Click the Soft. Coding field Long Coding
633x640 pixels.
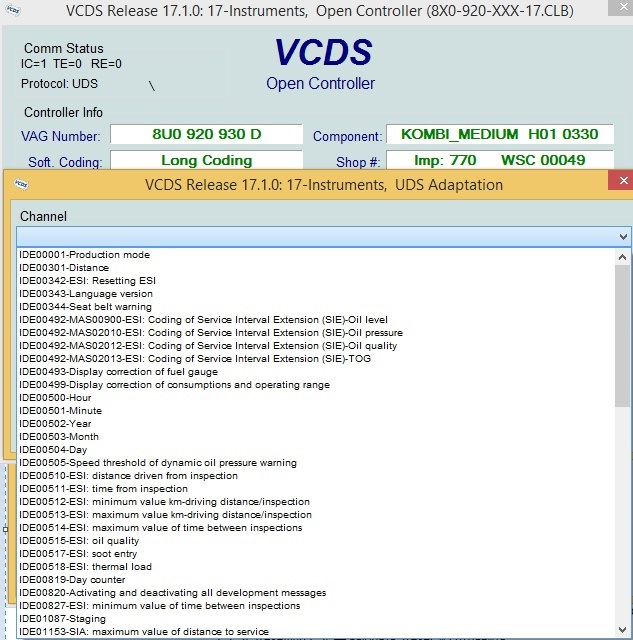(x=207, y=160)
